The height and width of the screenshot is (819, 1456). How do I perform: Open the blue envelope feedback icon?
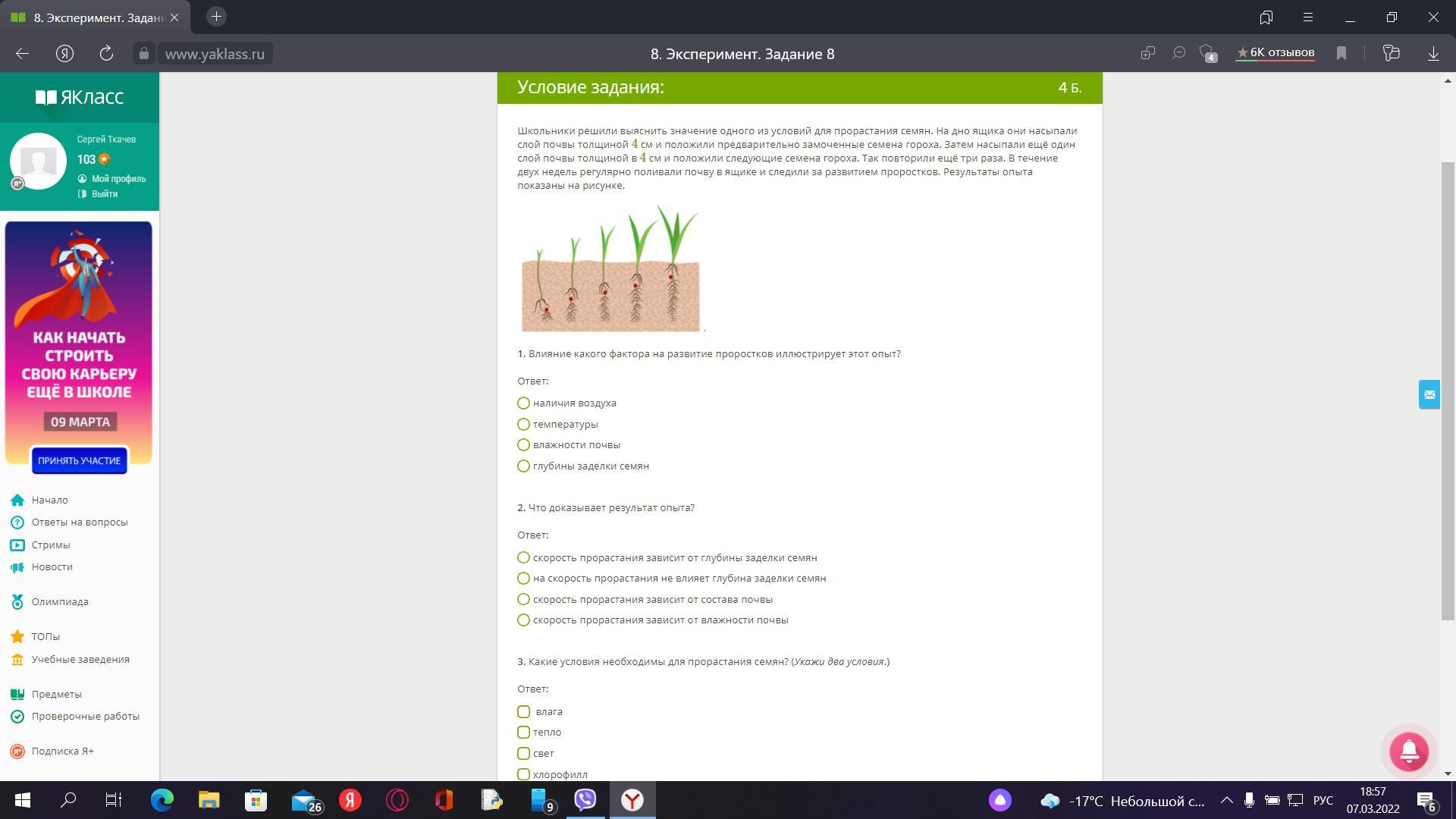(1429, 394)
